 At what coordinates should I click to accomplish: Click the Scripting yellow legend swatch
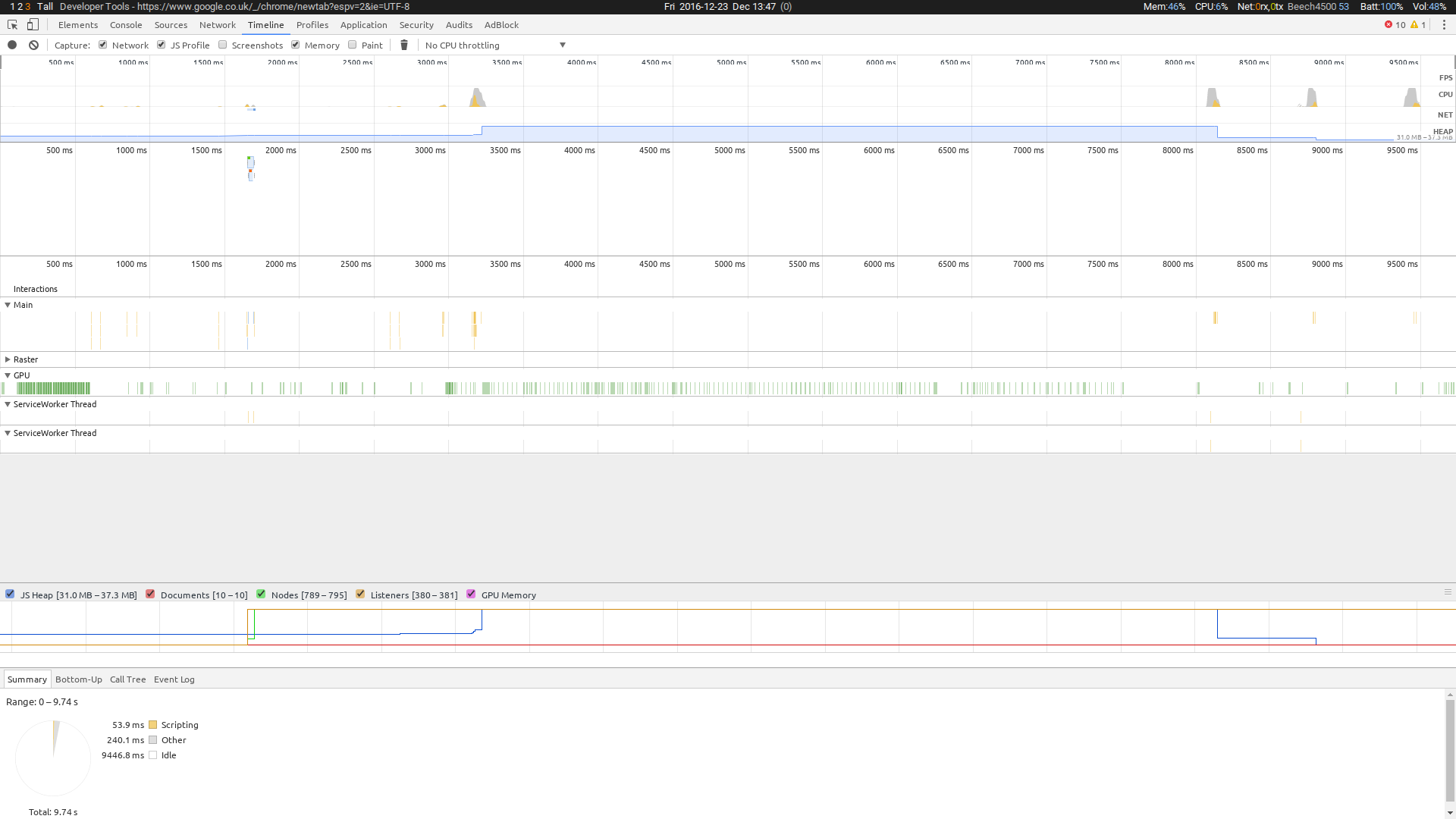(x=153, y=725)
